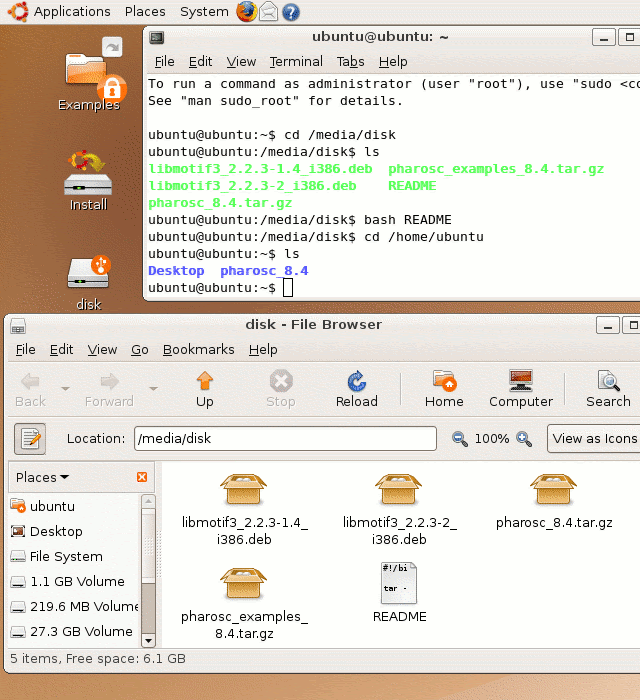Open the mail client panel icon
This screenshot has width=640, height=700.
[x=268, y=12]
